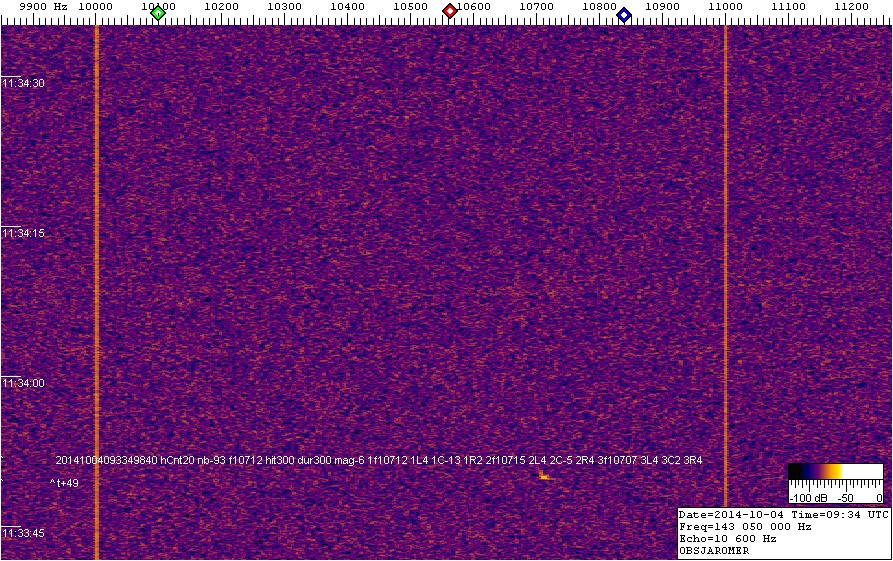The height and width of the screenshot is (561, 893).
Task: Click the red diamond frequency marker
Action: [450, 11]
